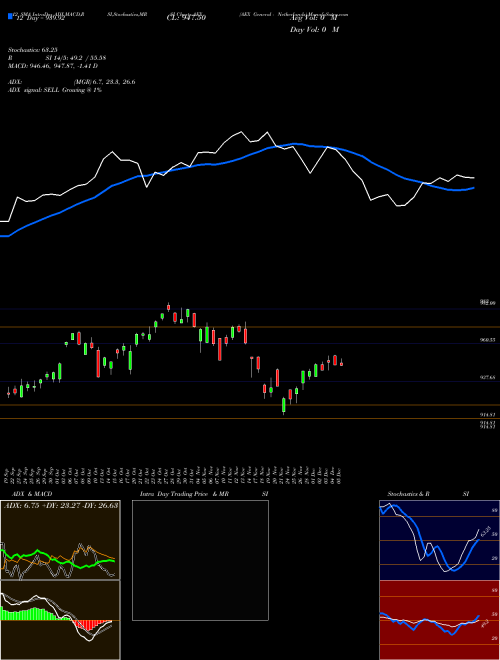The height and width of the screenshot is (660, 500).
Task: Click the blue 12 Day SMA legend square
Action: pos(10,16)
